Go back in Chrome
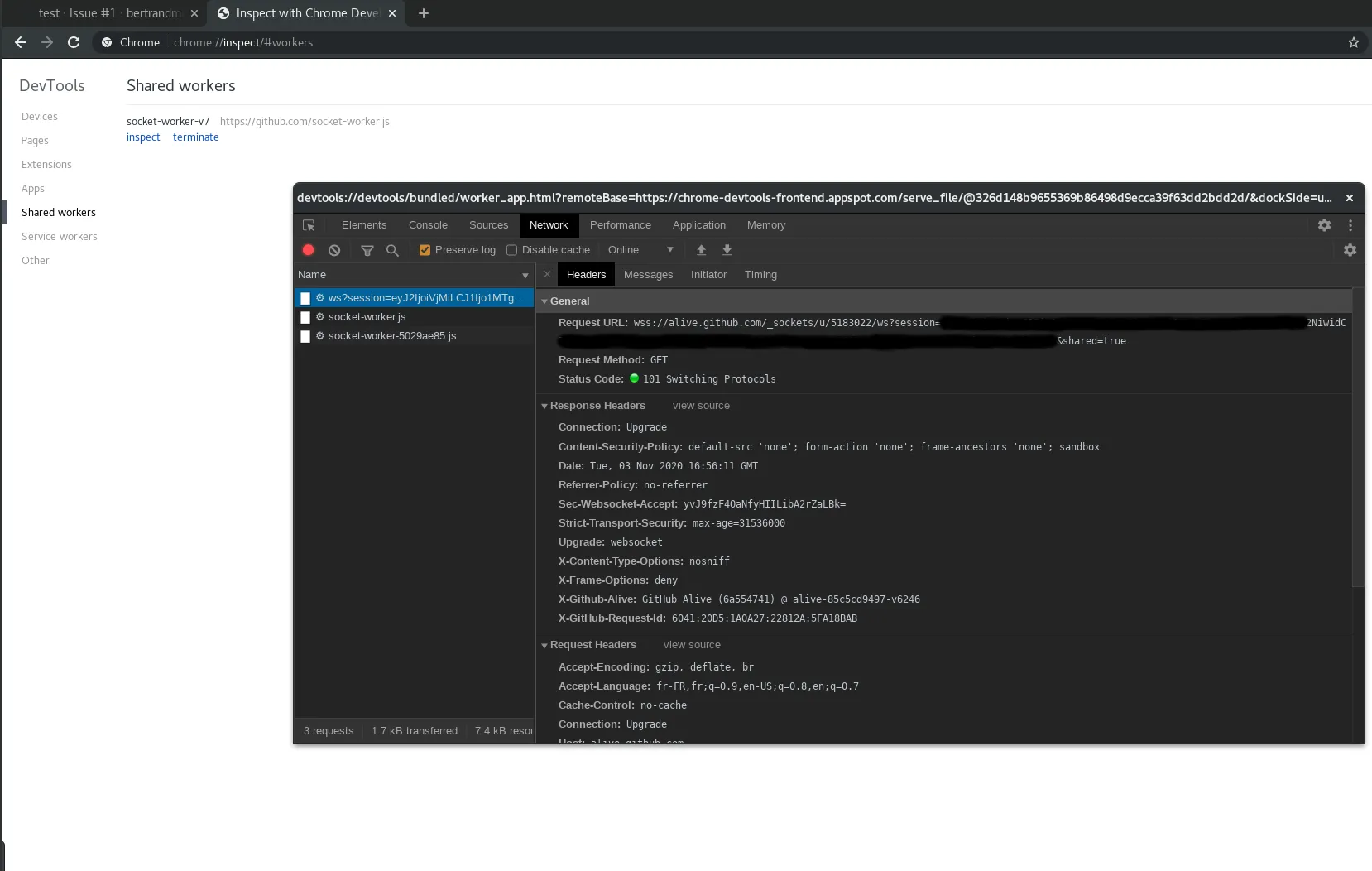The height and width of the screenshot is (871, 1372). (21, 42)
